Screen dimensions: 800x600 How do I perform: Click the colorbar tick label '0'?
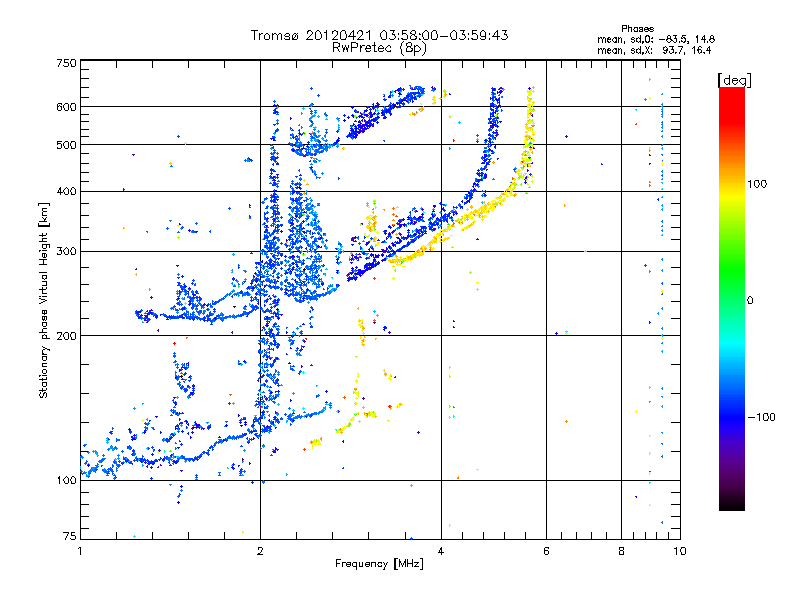(x=750, y=301)
